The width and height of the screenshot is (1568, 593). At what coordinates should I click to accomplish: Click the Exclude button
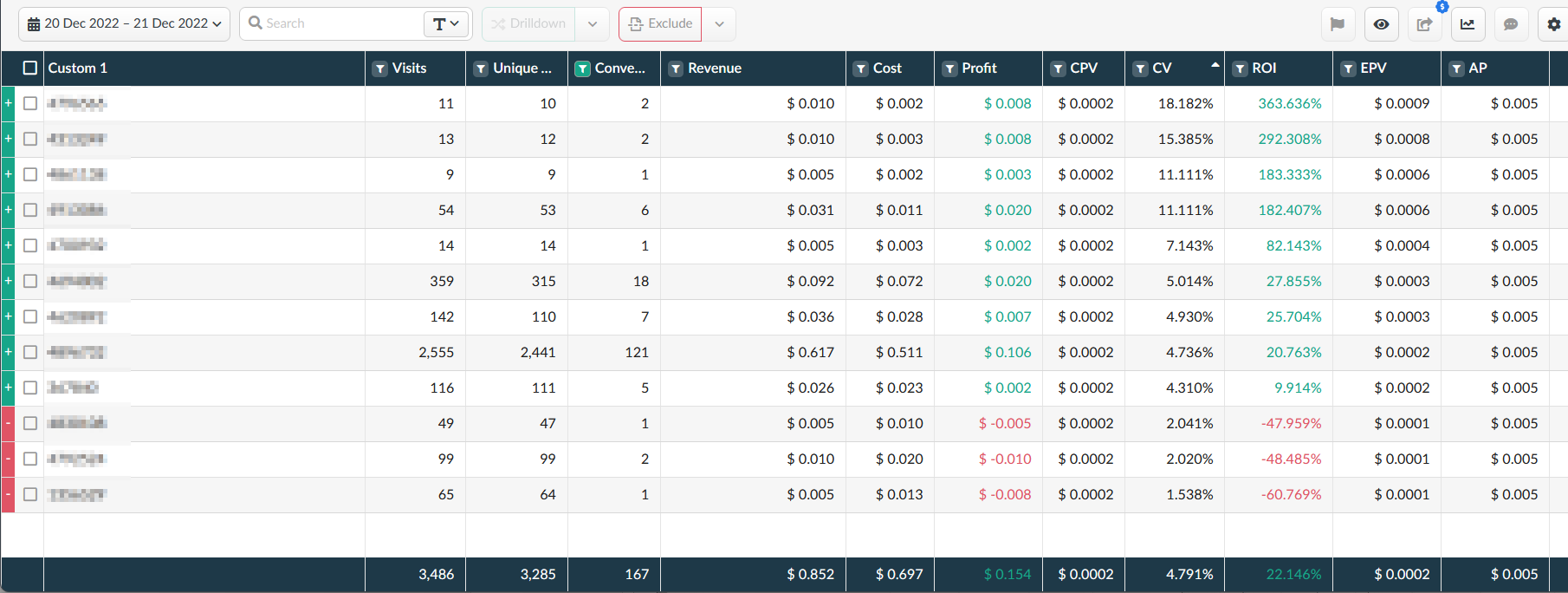pos(660,24)
